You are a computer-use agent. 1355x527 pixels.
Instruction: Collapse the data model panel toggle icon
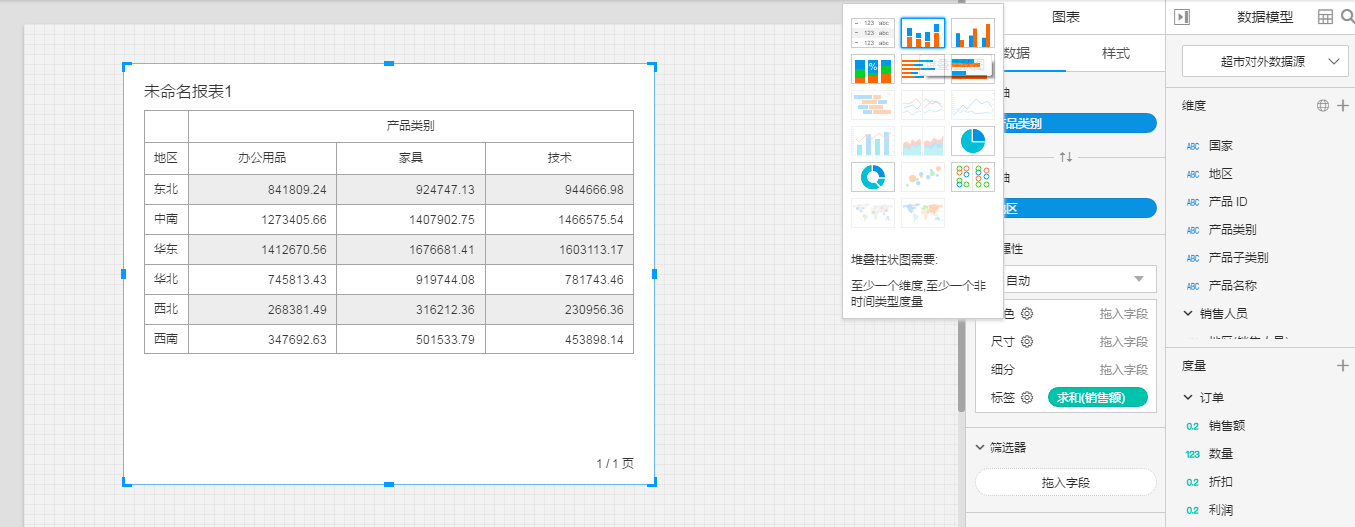click(x=1182, y=17)
